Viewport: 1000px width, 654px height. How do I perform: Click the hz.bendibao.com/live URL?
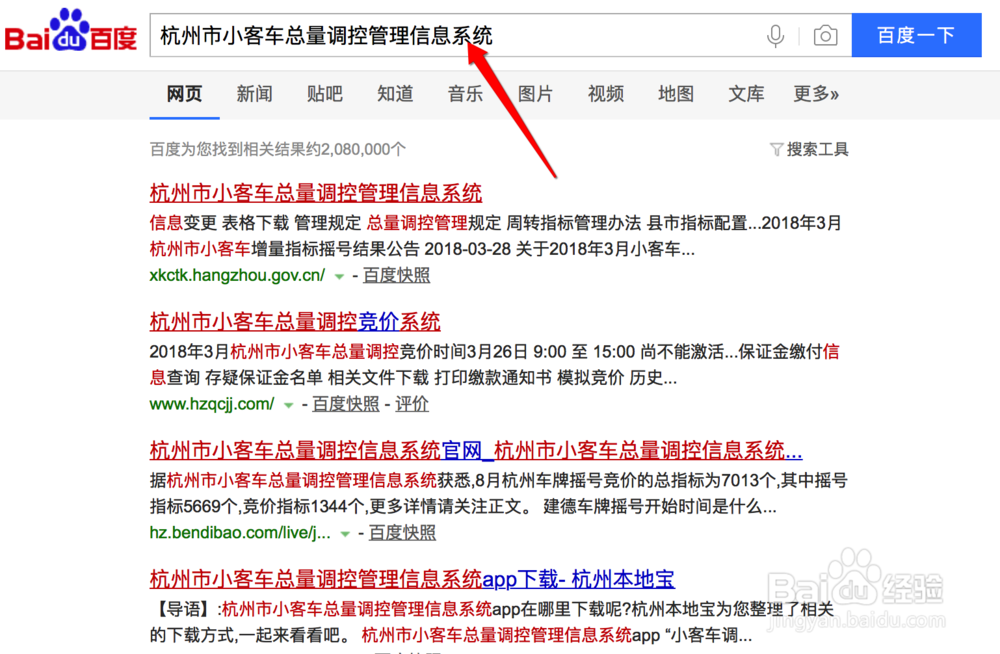pyautogui.click(x=240, y=532)
